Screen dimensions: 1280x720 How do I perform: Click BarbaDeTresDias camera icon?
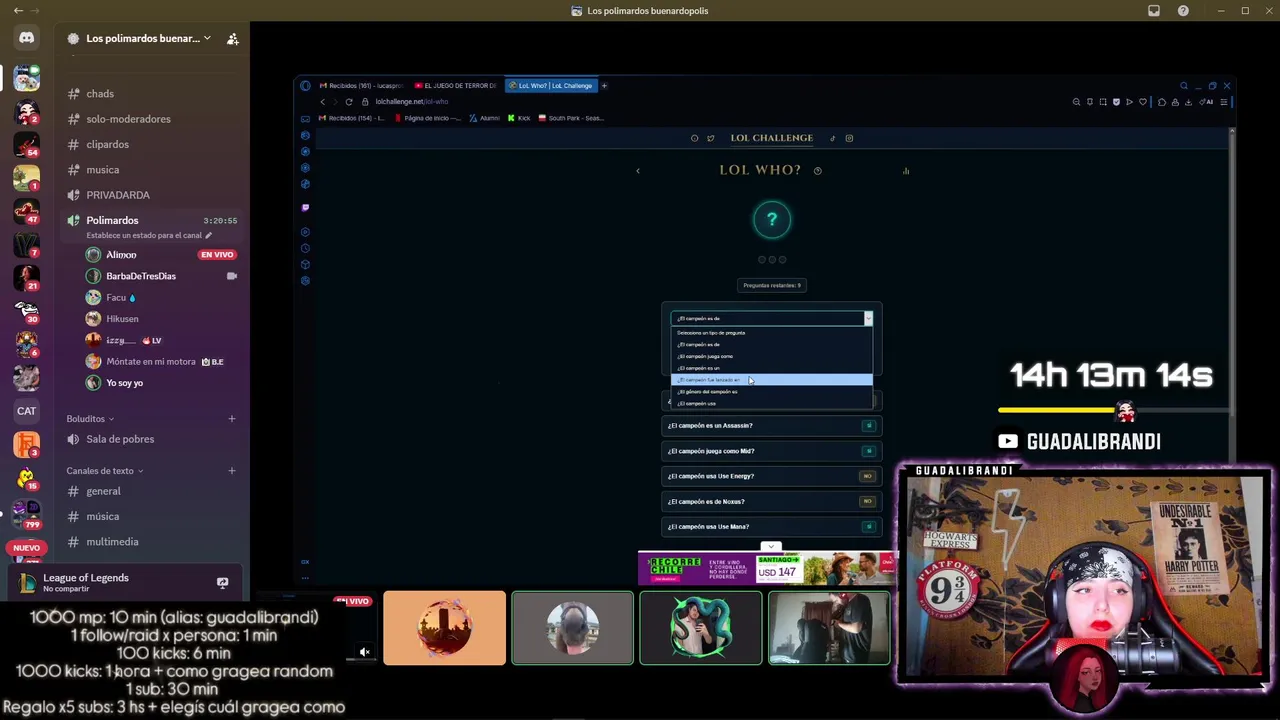tap(232, 276)
